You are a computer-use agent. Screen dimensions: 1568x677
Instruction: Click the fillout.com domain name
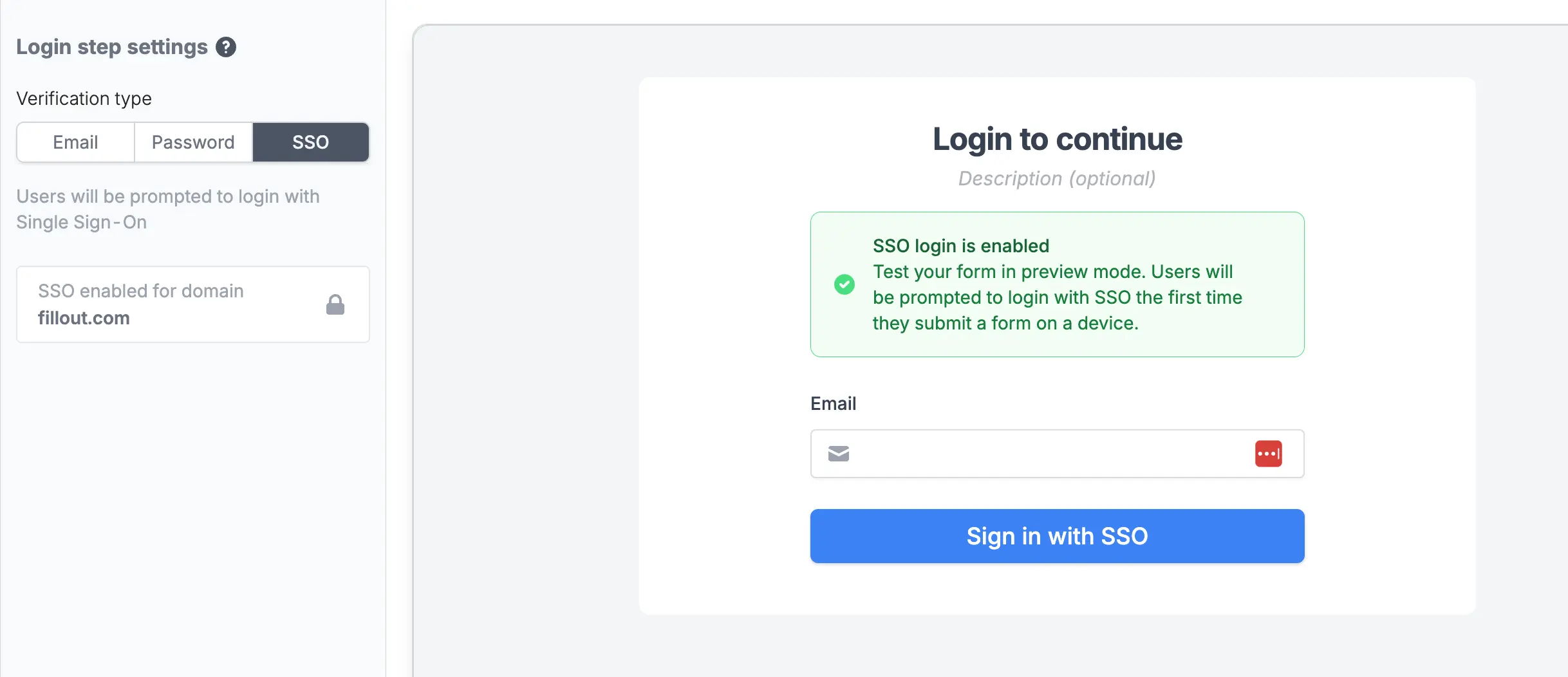(x=84, y=318)
